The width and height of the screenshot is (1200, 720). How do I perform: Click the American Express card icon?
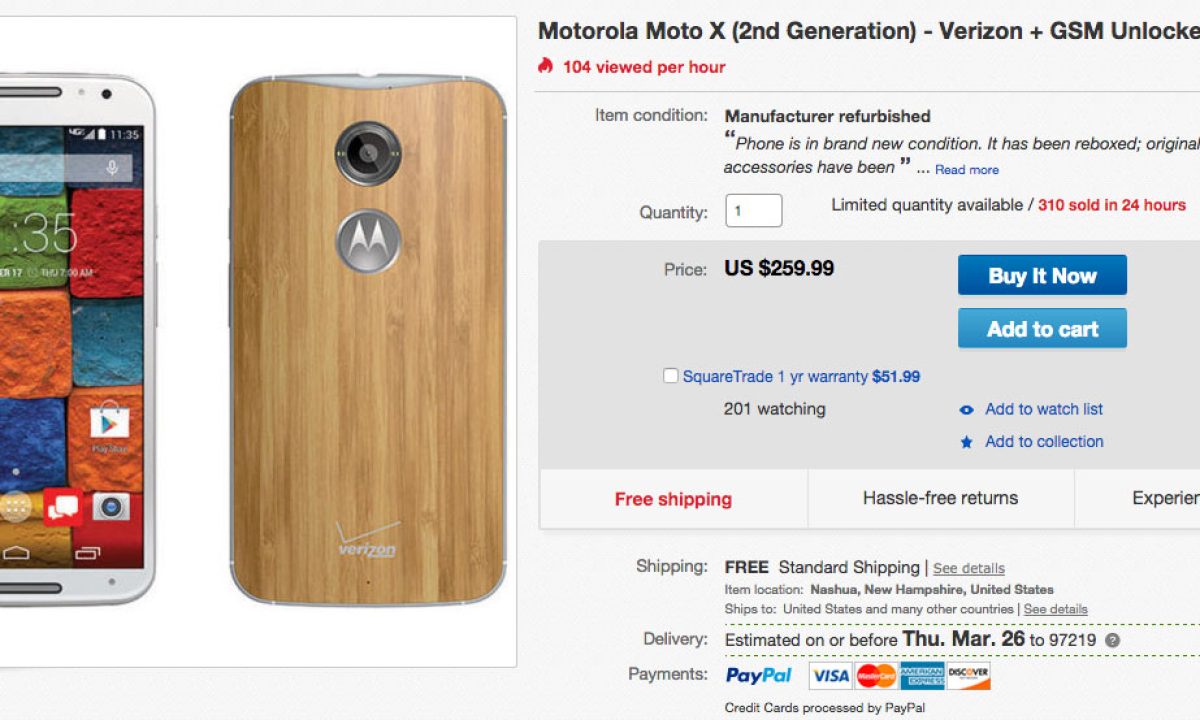point(922,676)
